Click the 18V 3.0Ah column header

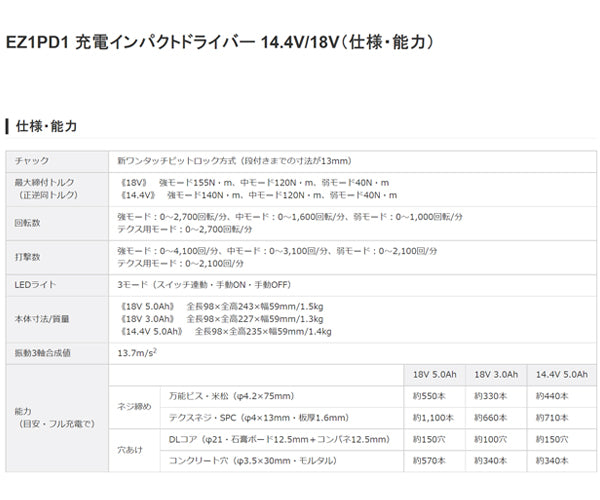pyautogui.click(x=496, y=375)
